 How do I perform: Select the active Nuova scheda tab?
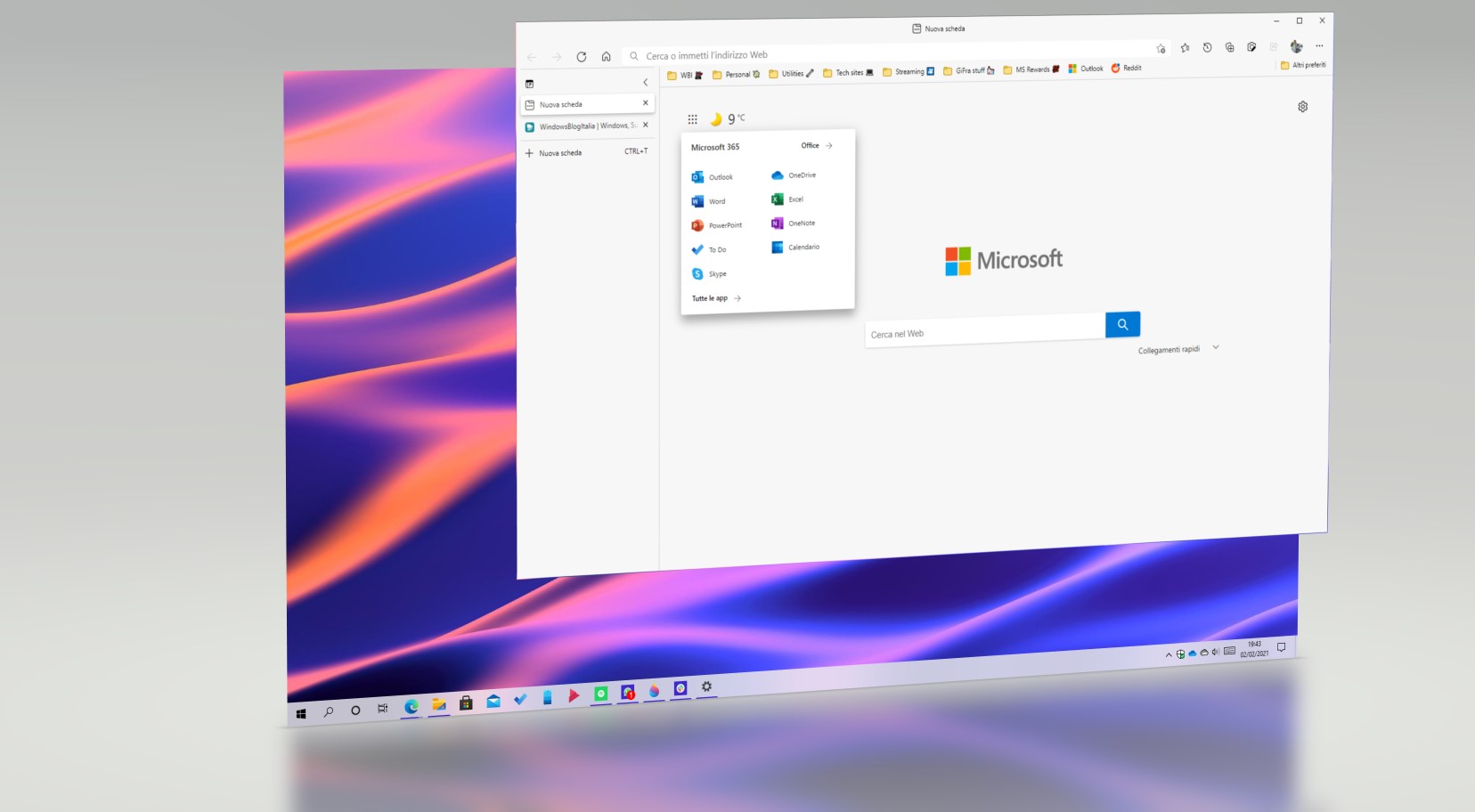588,104
